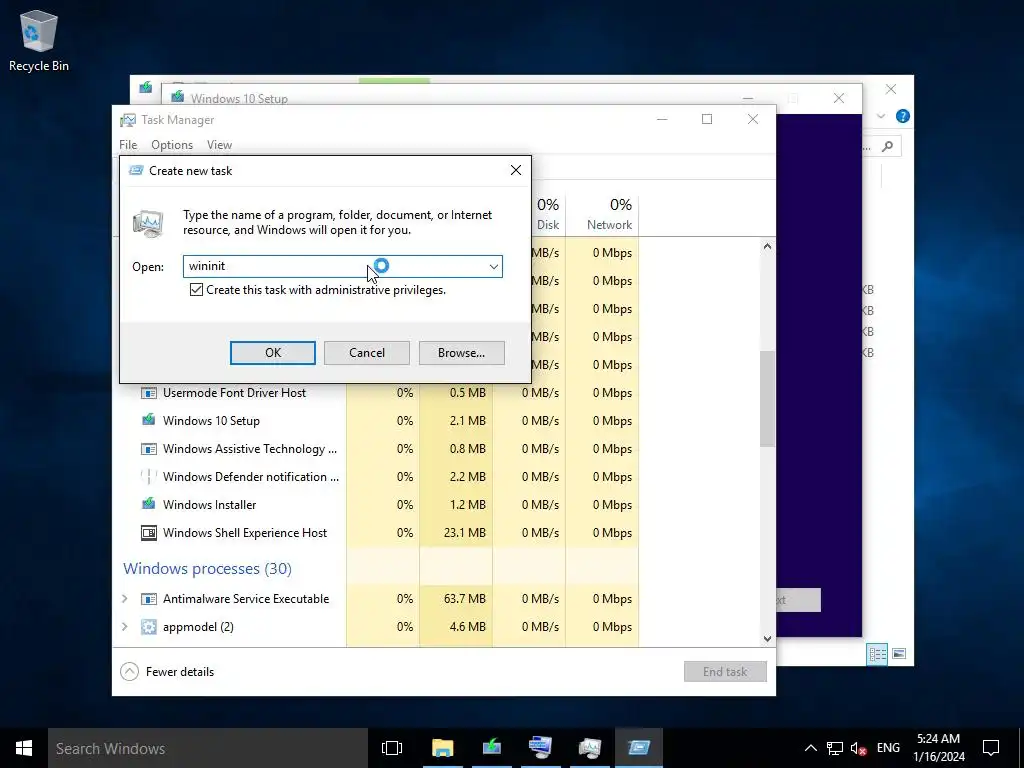Switch to Task Manager taskbar icon
This screenshot has height=768, width=1024.
click(590, 748)
